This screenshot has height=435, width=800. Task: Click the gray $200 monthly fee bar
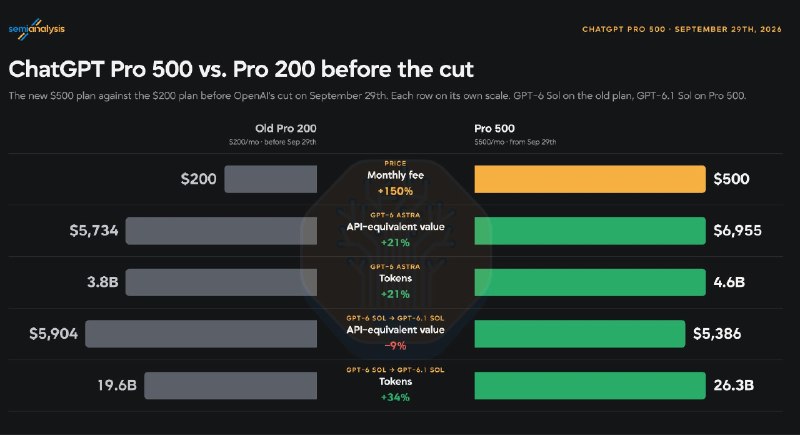tap(270, 179)
